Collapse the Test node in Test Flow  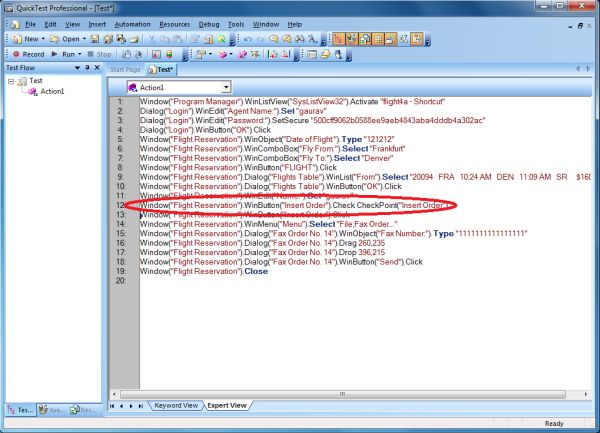[x=11, y=81]
